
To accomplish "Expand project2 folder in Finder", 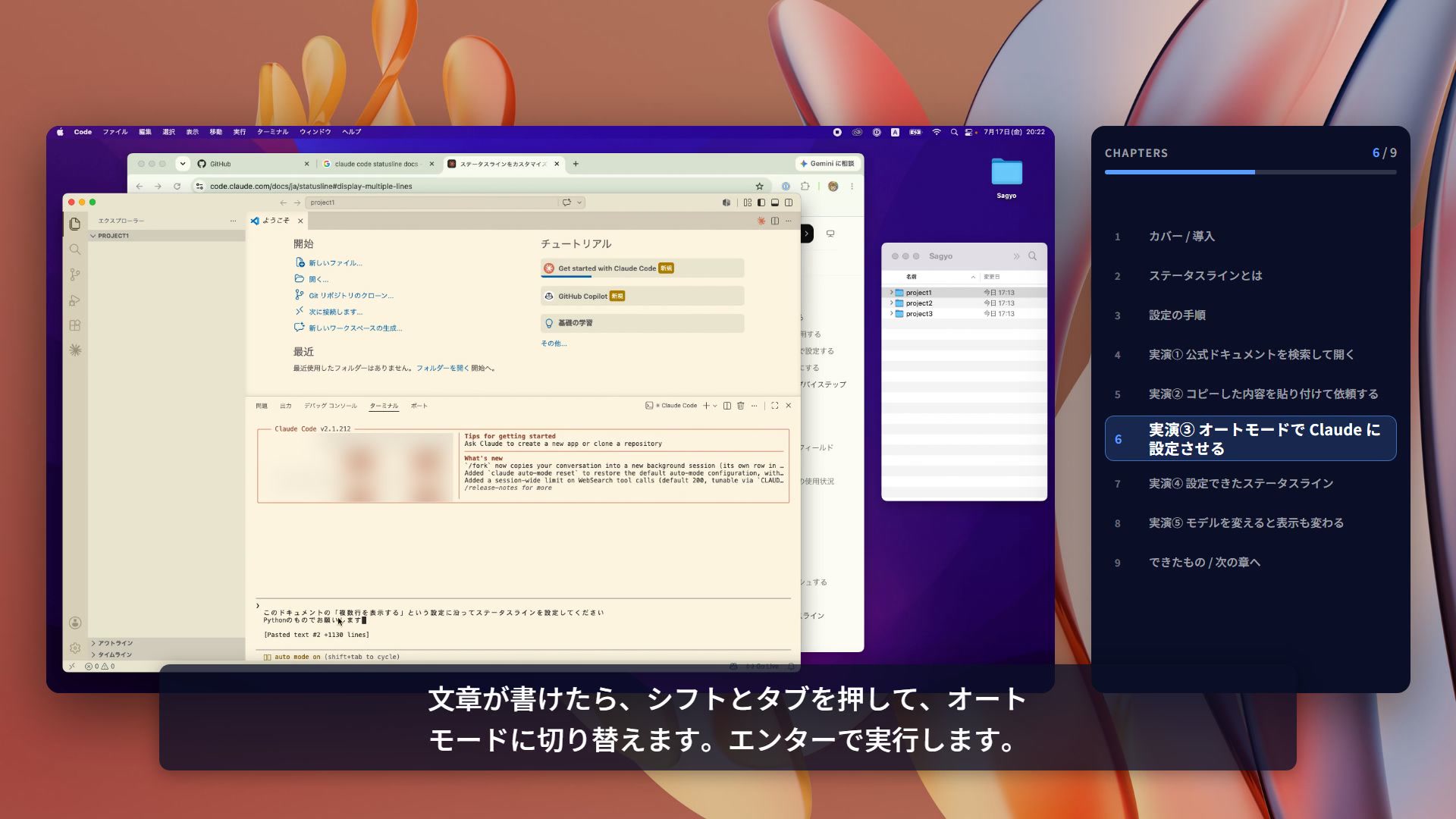I will (891, 303).
